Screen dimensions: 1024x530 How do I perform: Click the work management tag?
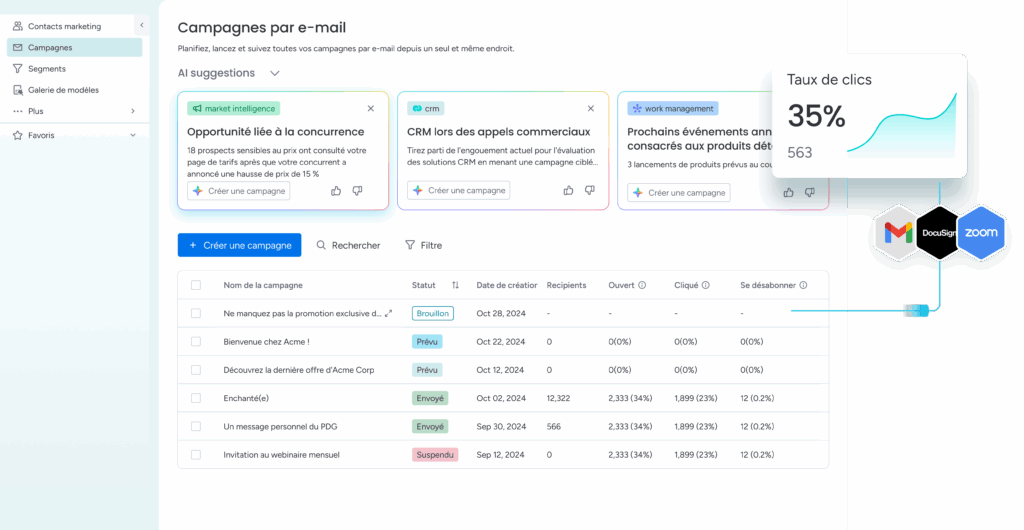(673, 108)
